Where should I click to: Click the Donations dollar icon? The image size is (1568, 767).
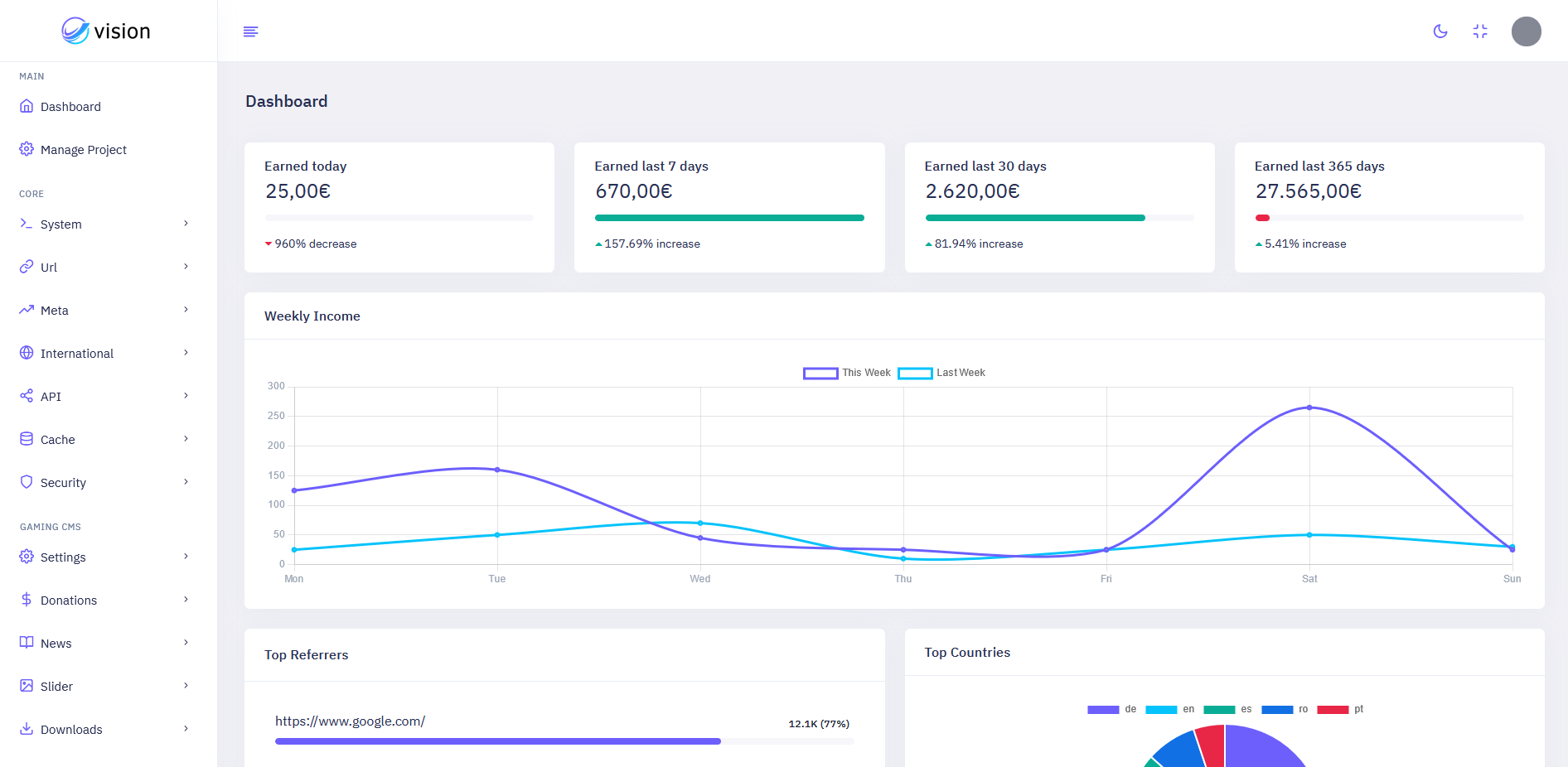[27, 600]
